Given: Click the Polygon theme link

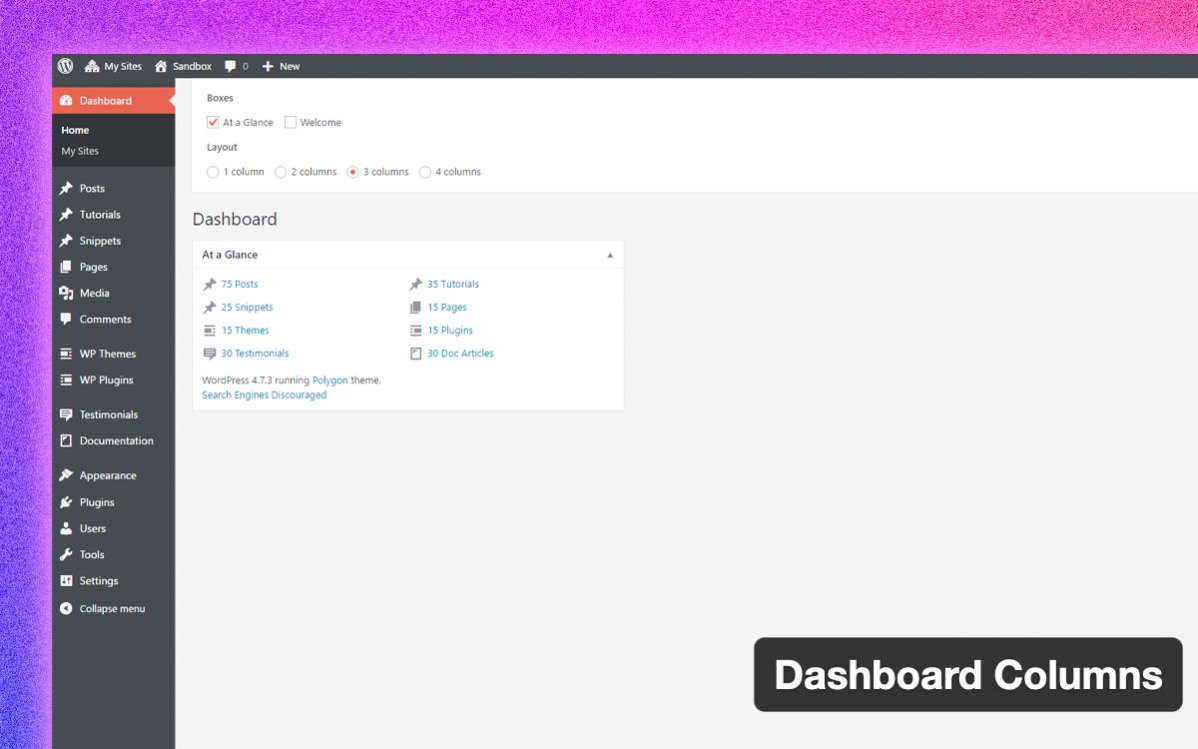Looking at the screenshot, I should [330, 380].
